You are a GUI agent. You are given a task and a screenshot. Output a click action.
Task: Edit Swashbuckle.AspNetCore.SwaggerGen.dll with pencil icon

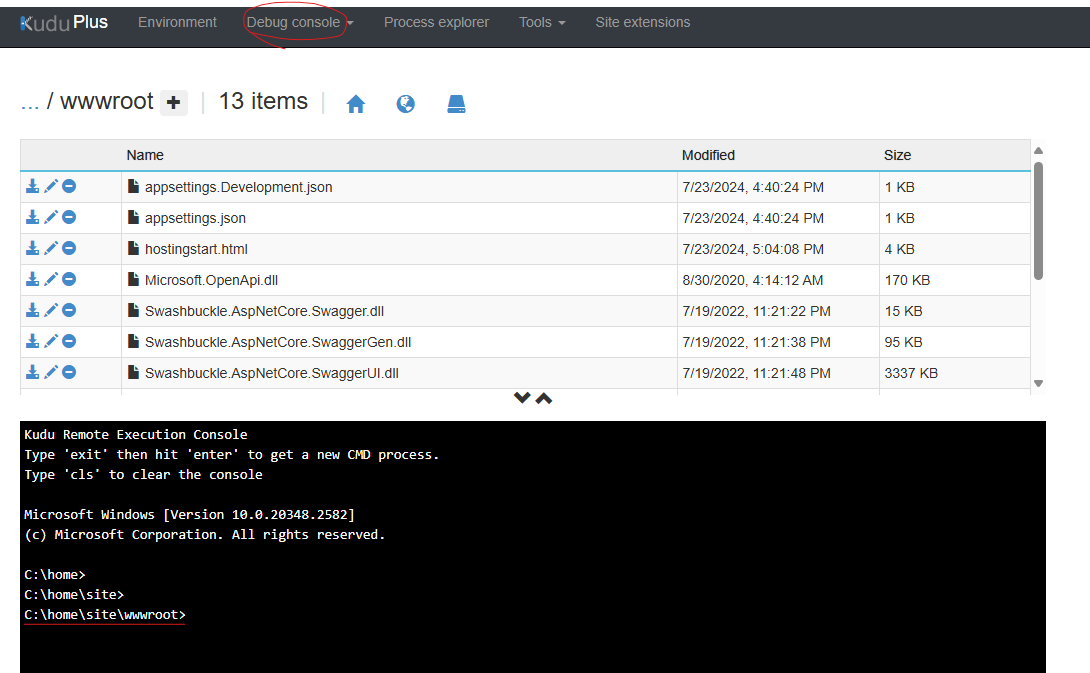click(51, 341)
